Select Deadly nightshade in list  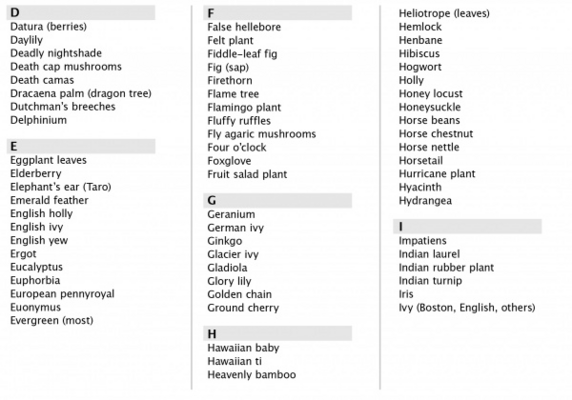click(56, 53)
